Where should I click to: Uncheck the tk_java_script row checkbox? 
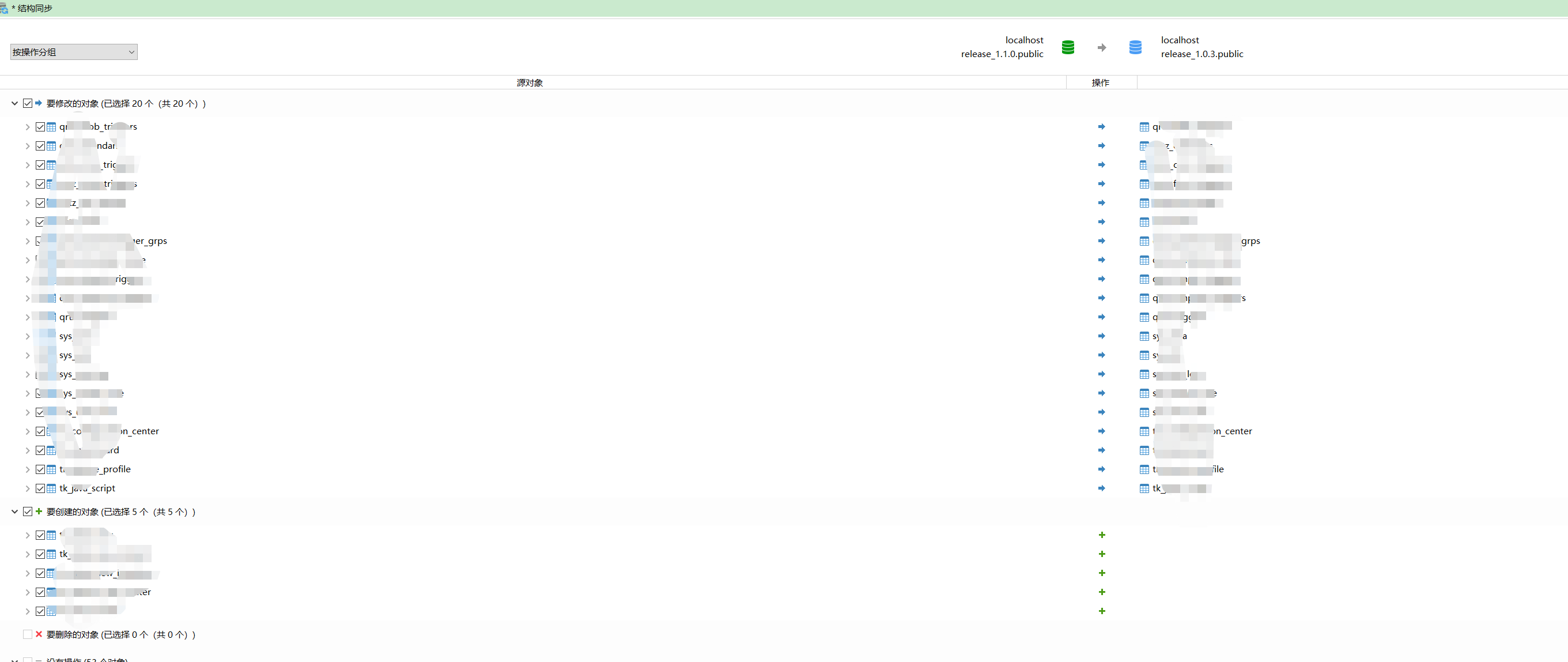(40, 488)
